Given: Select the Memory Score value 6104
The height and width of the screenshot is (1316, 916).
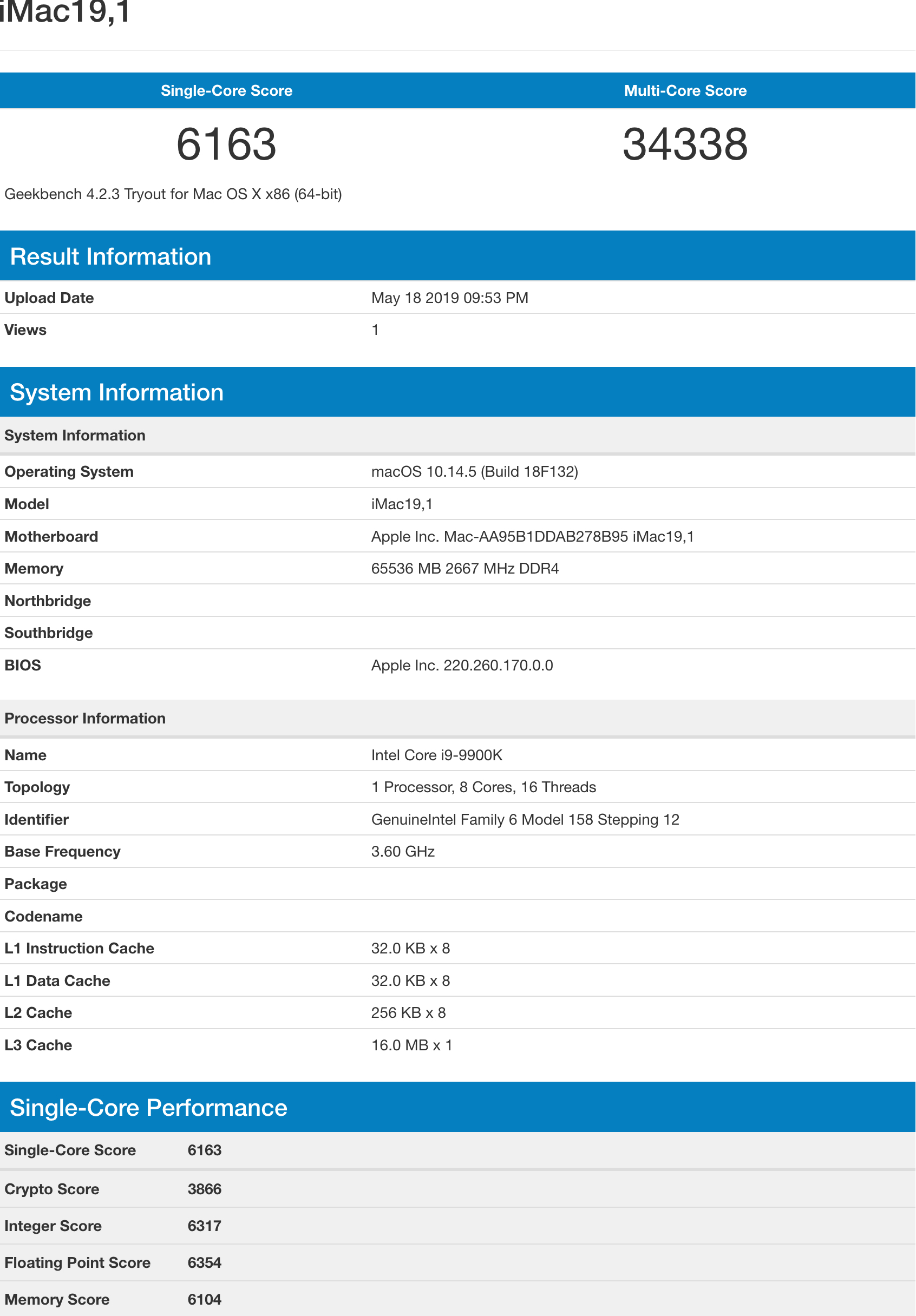Looking at the screenshot, I should coord(205,1299).
